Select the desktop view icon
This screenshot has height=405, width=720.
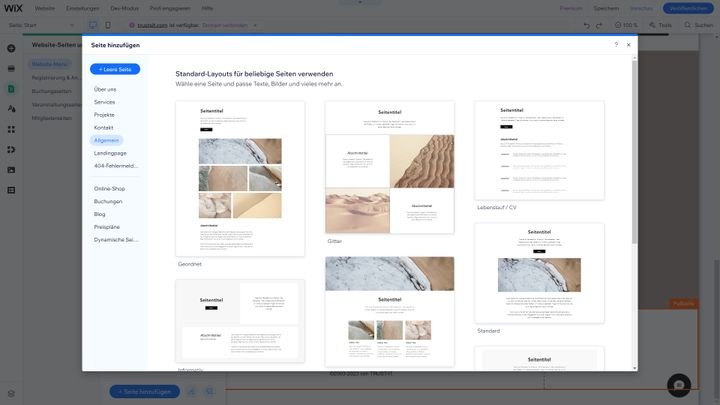[93, 25]
